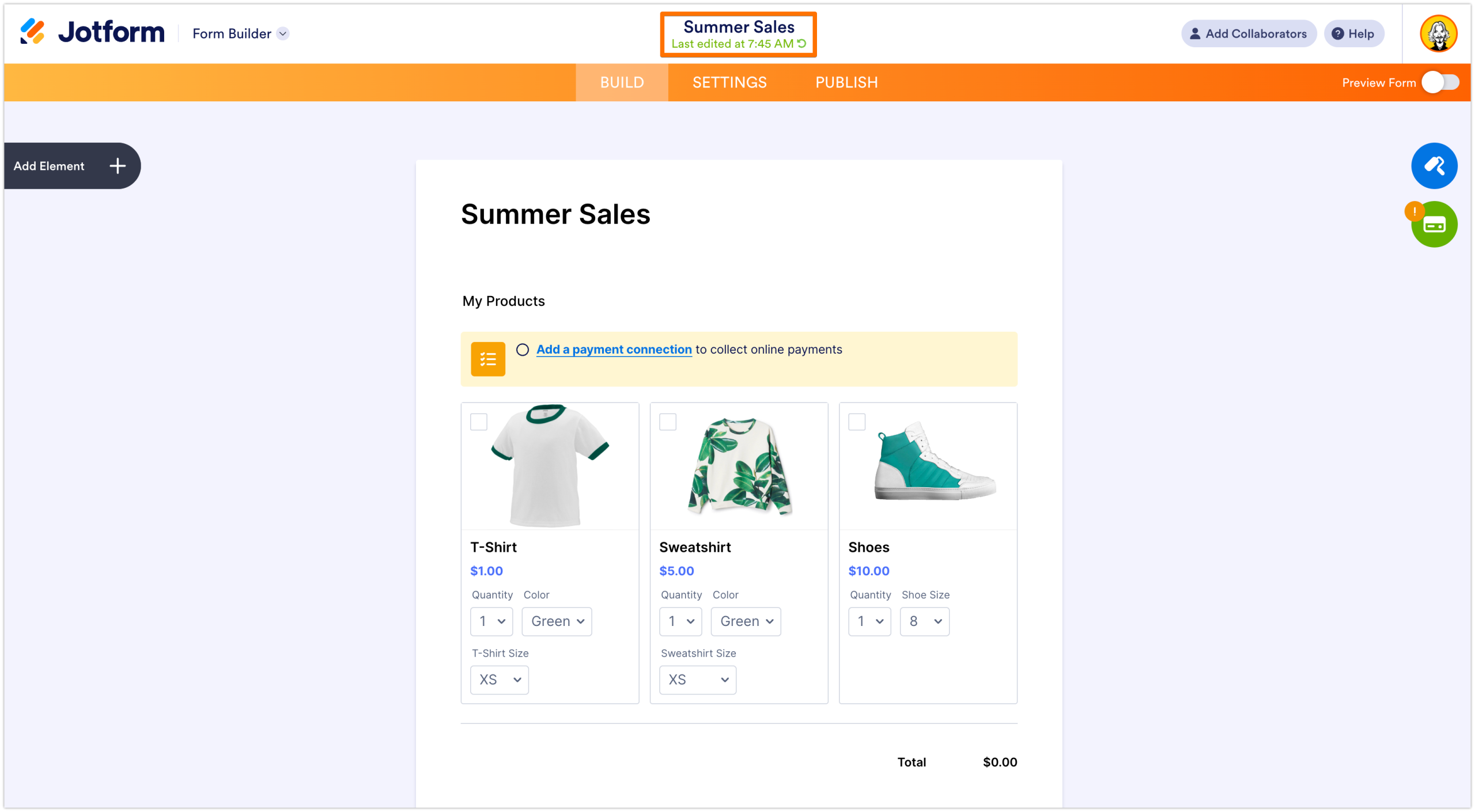
Task: Click the yellow checklist icon in payment banner
Action: [487, 359]
